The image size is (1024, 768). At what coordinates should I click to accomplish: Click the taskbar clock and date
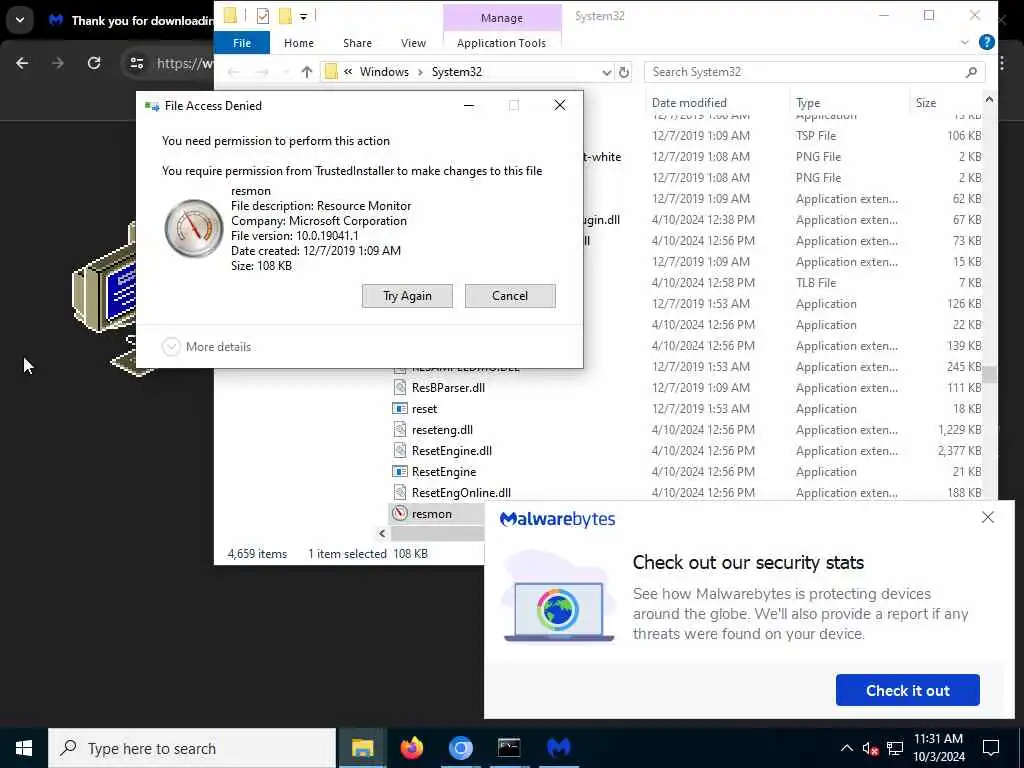click(938, 748)
